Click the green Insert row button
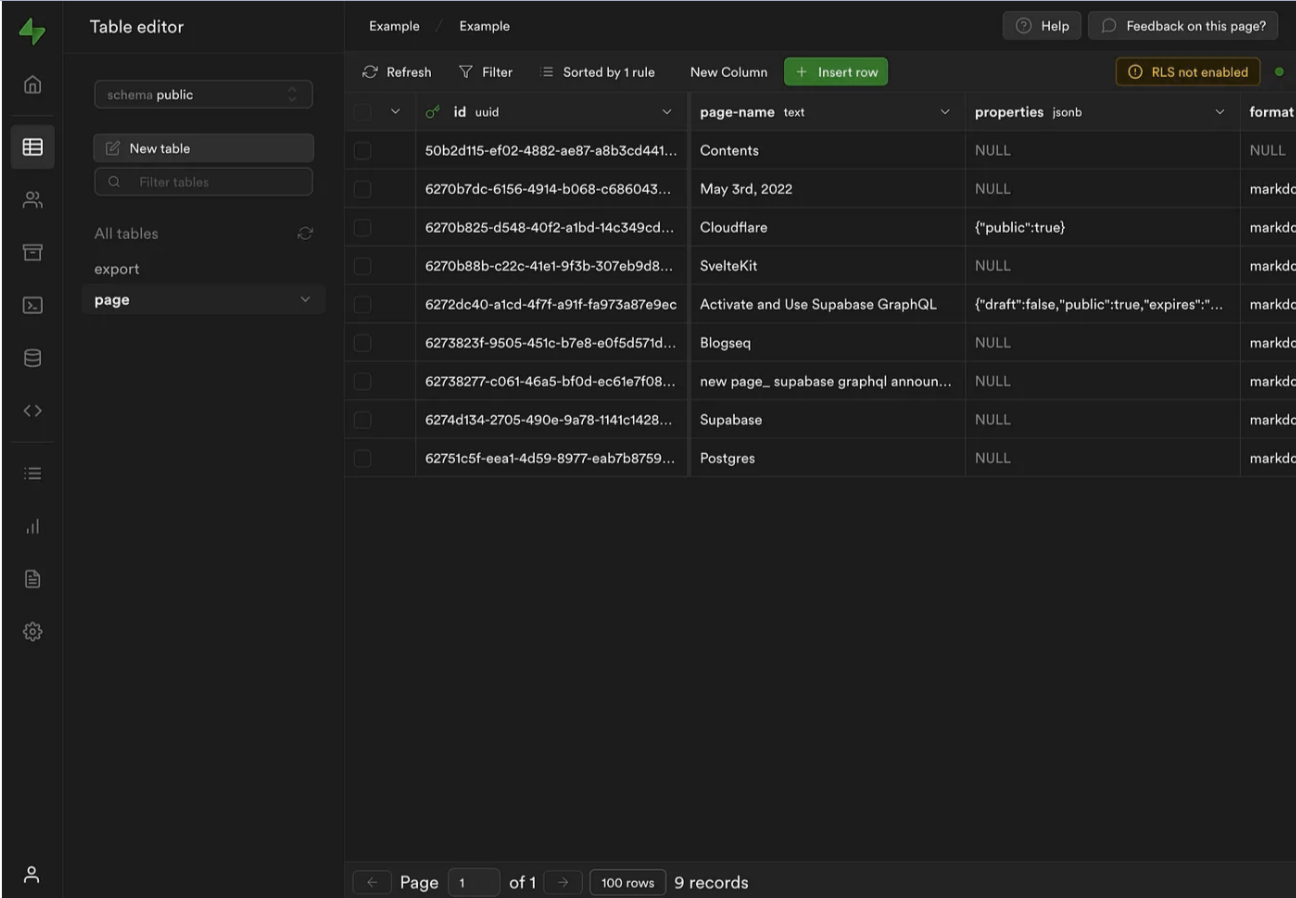This screenshot has width=1296, height=898. [x=836, y=72]
